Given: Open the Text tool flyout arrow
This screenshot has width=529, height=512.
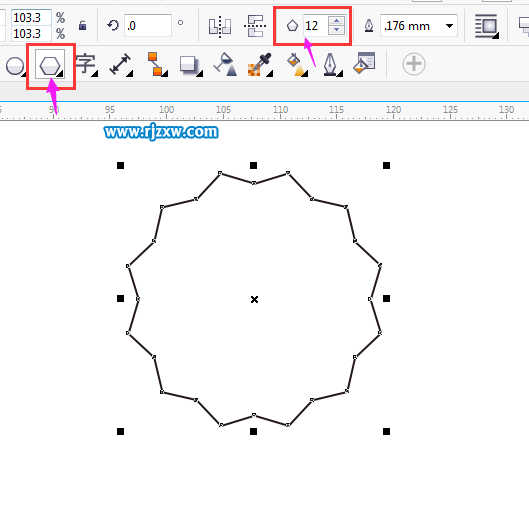Looking at the screenshot, I should pos(94,73).
